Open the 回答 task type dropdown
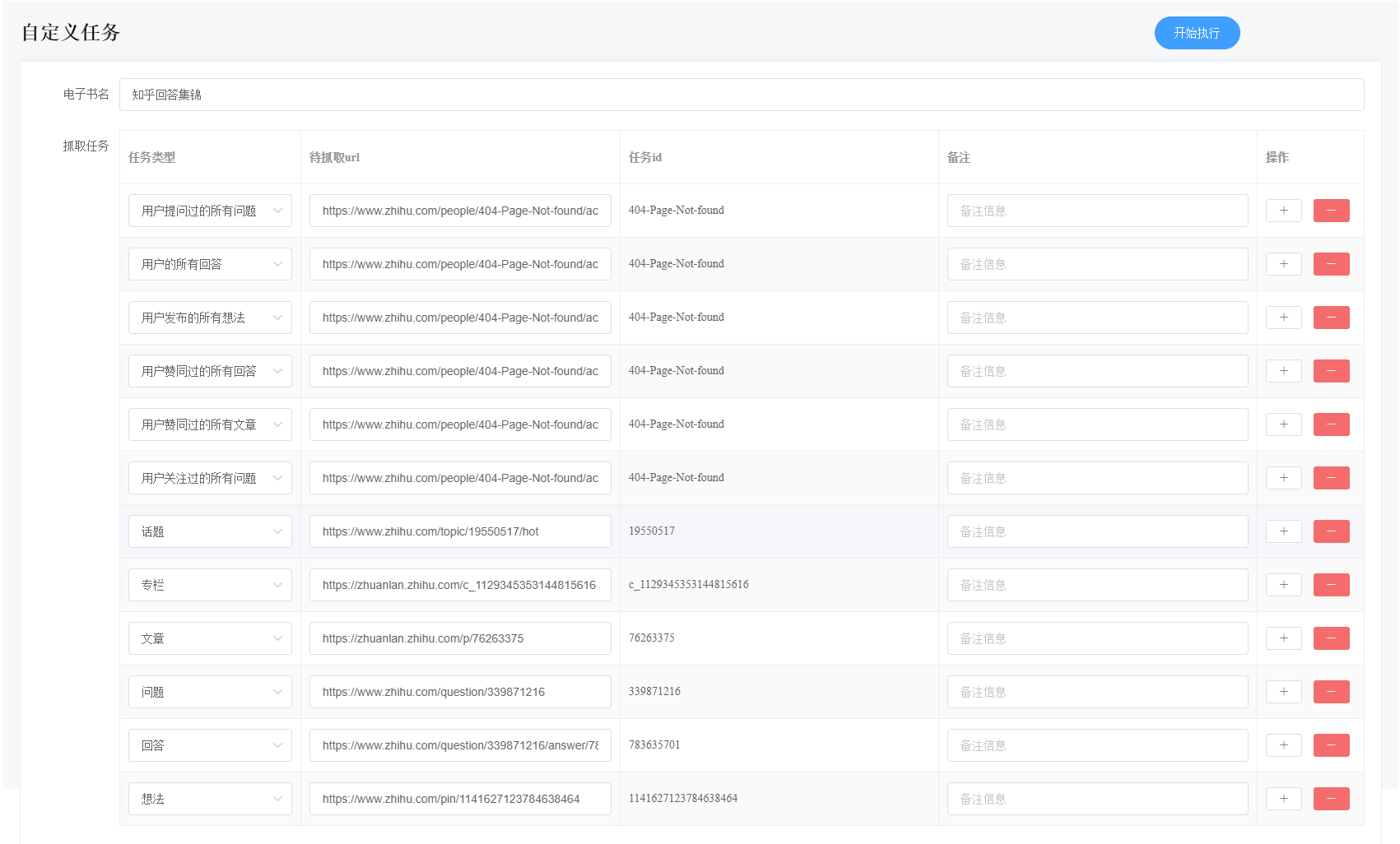 [x=210, y=745]
